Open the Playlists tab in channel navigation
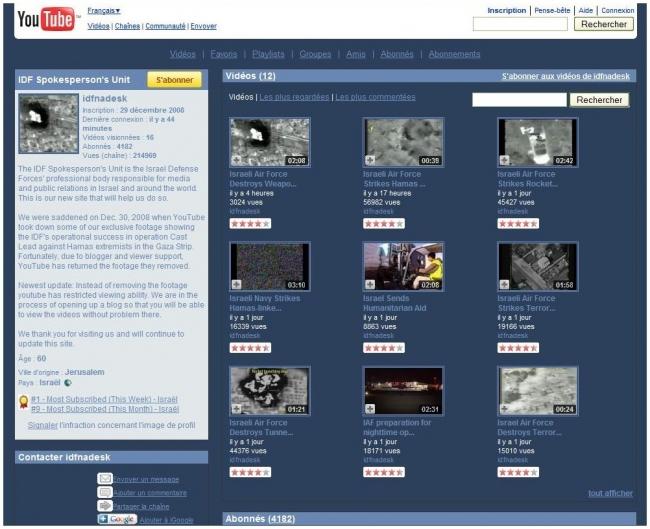Screen dimensions: 650x529 point(268,54)
